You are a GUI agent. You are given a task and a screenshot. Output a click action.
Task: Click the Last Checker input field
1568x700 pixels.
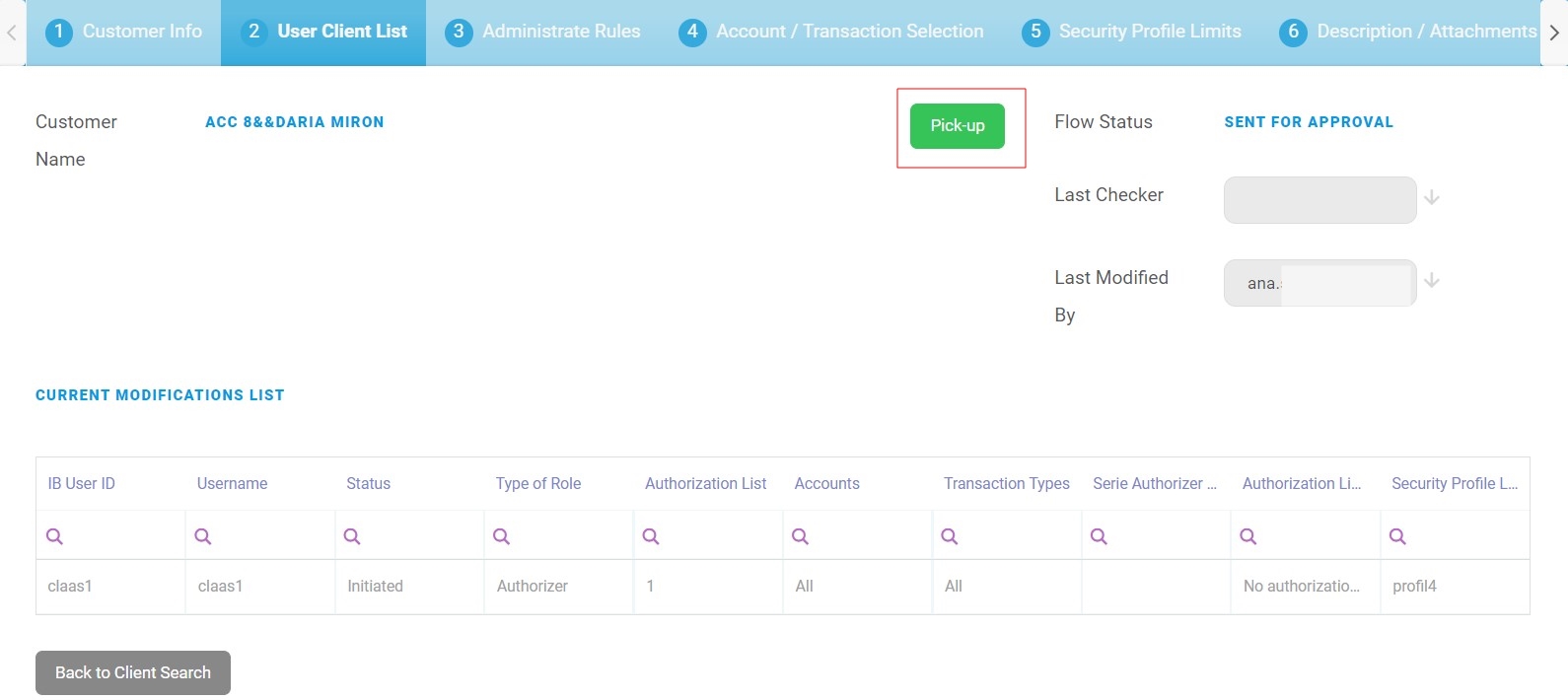[1319, 200]
